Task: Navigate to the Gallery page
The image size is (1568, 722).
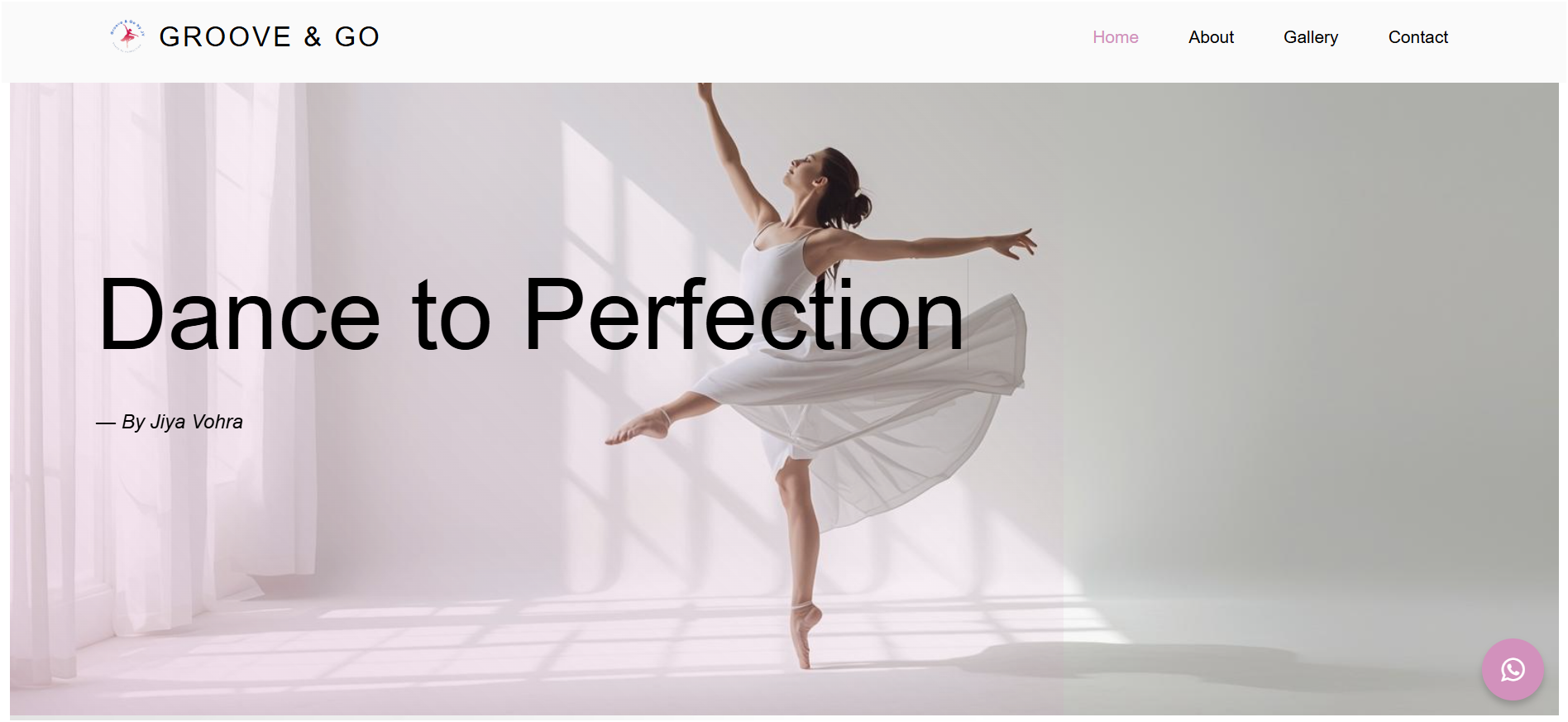Action: coord(1310,37)
